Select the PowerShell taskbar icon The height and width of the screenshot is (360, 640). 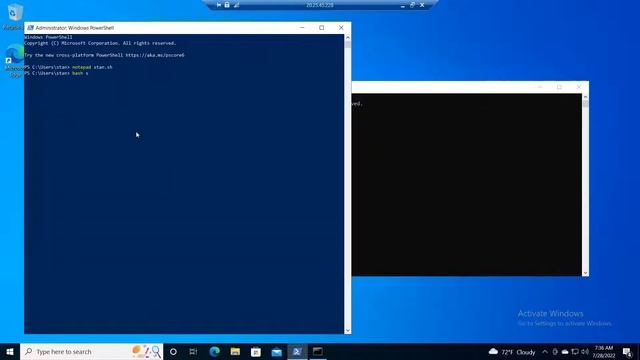pos(297,351)
